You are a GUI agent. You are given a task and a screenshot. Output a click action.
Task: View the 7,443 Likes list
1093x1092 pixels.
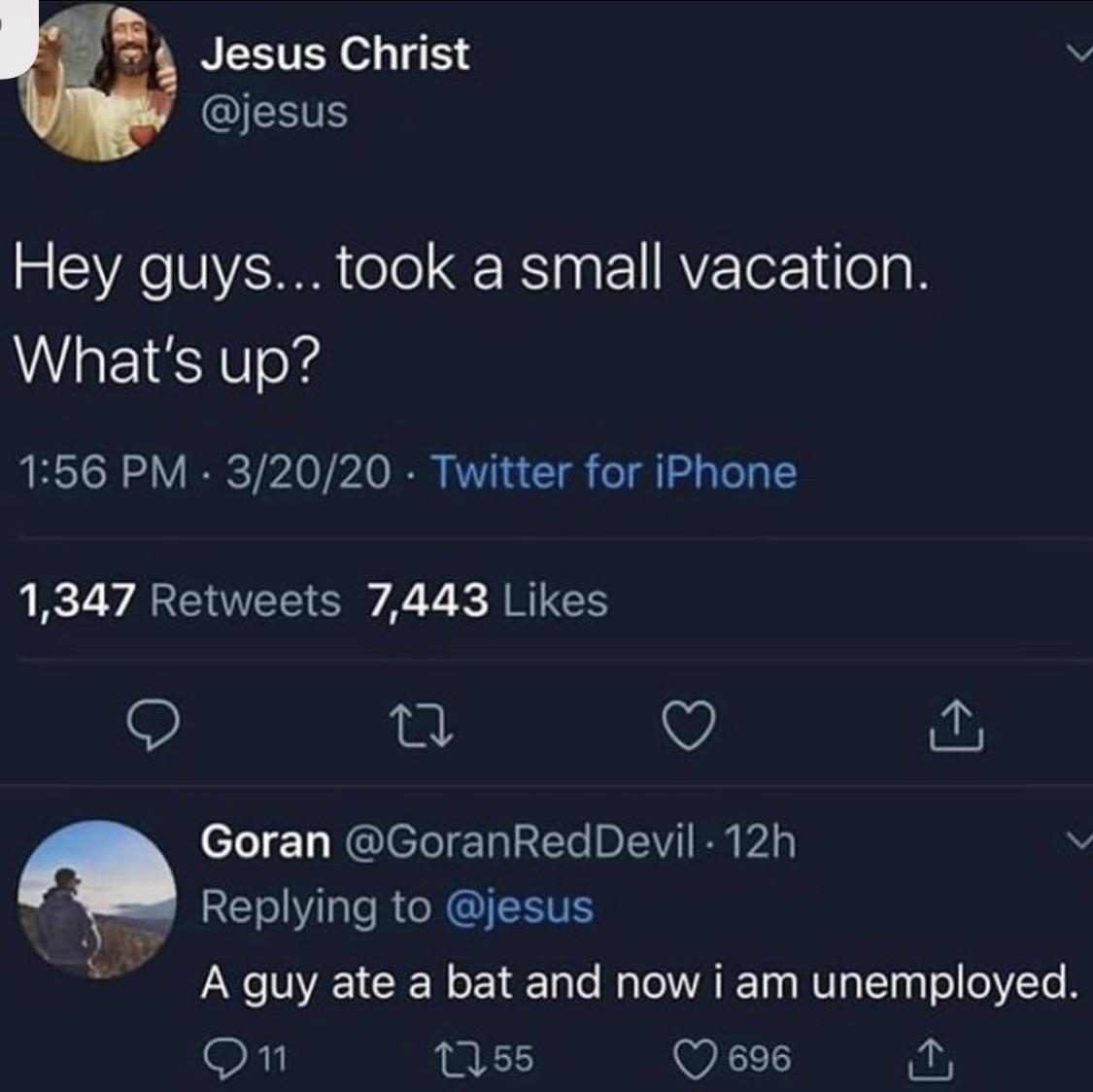[487, 599]
